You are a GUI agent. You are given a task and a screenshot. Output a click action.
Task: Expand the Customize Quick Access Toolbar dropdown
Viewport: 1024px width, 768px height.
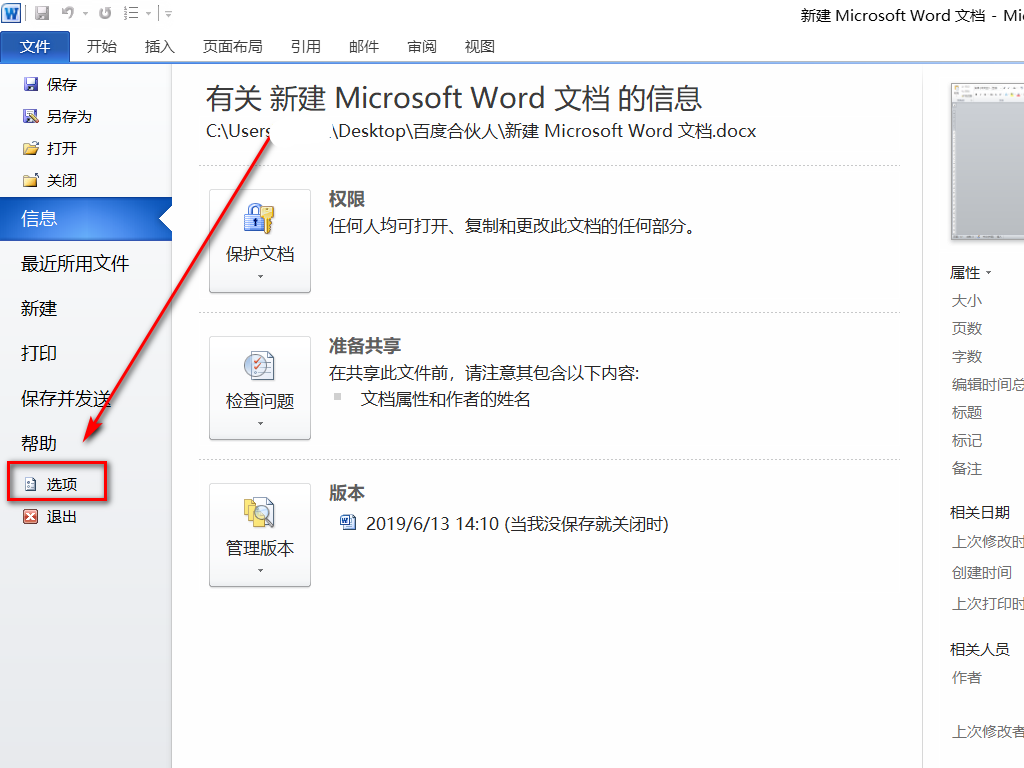pos(168,13)
